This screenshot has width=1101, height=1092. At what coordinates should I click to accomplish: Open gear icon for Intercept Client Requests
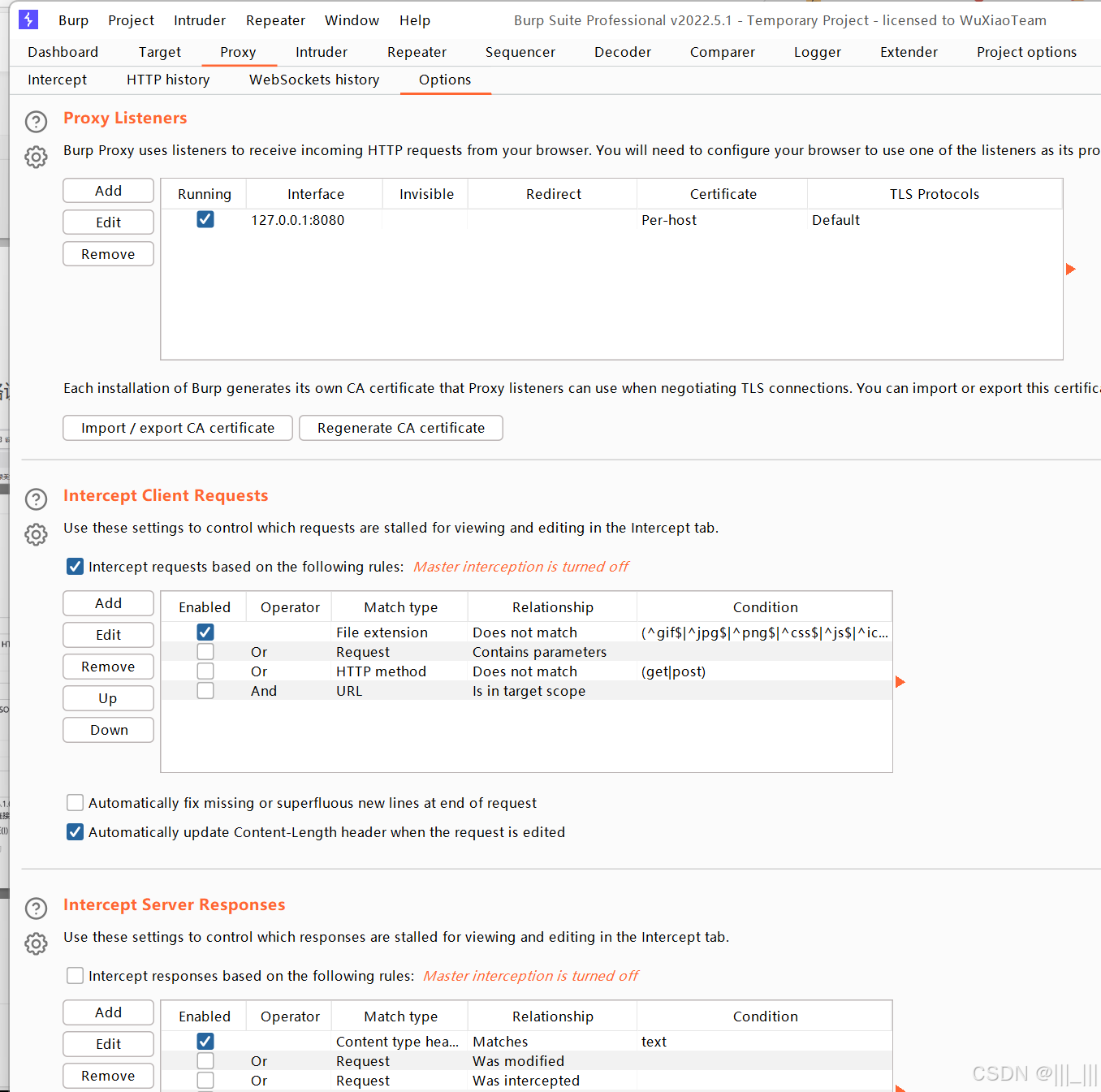pos(37,534)
